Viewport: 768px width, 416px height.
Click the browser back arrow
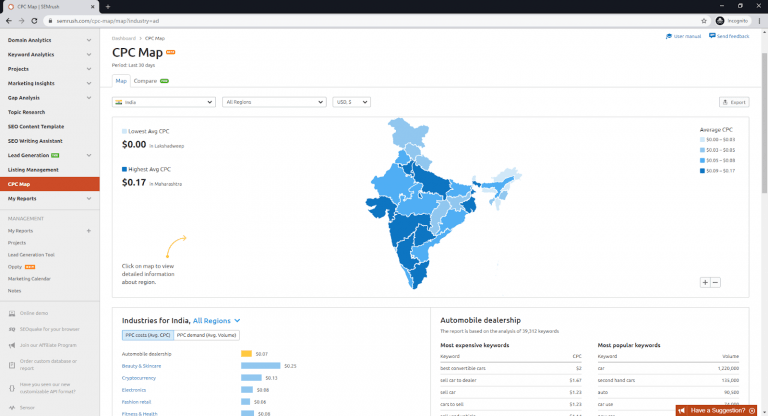8,21
